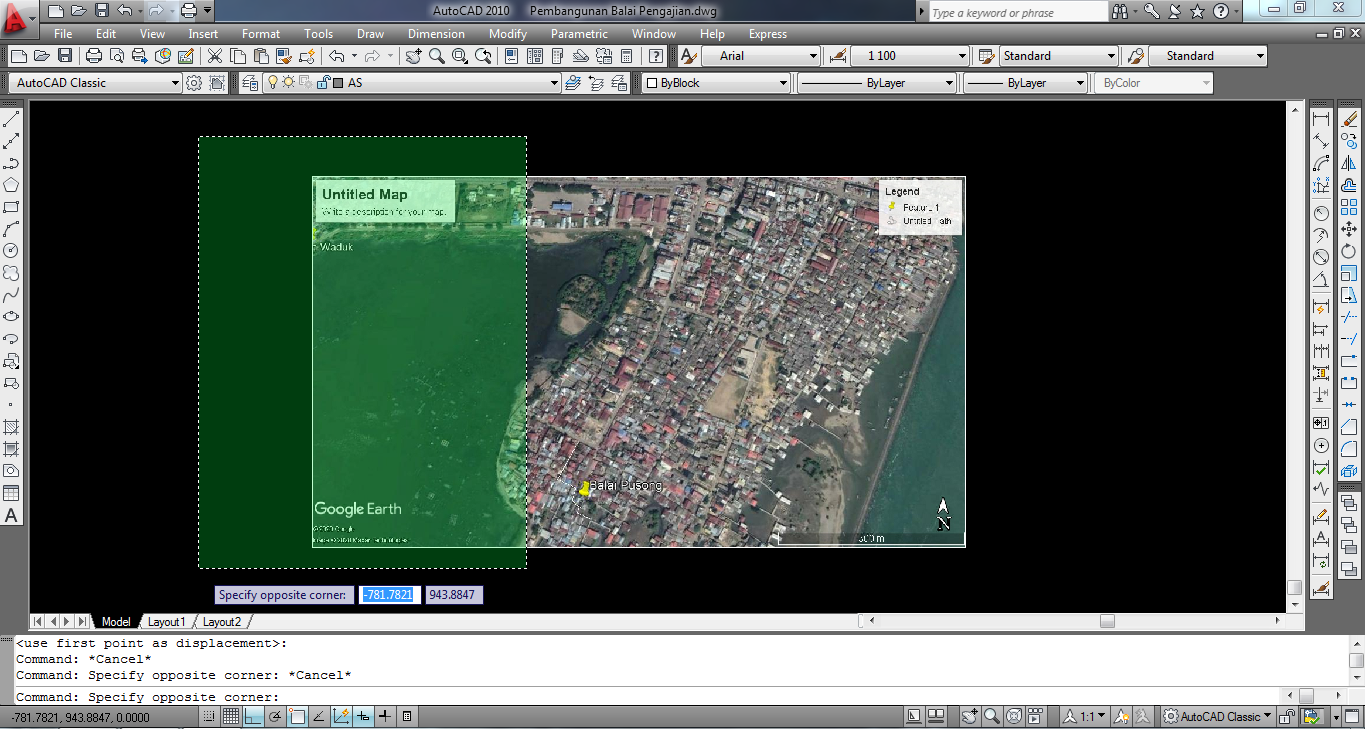Click the horizontal scrollbar thumb of drawing area
Screen dimensions: 1365x729
[1107, 621]
